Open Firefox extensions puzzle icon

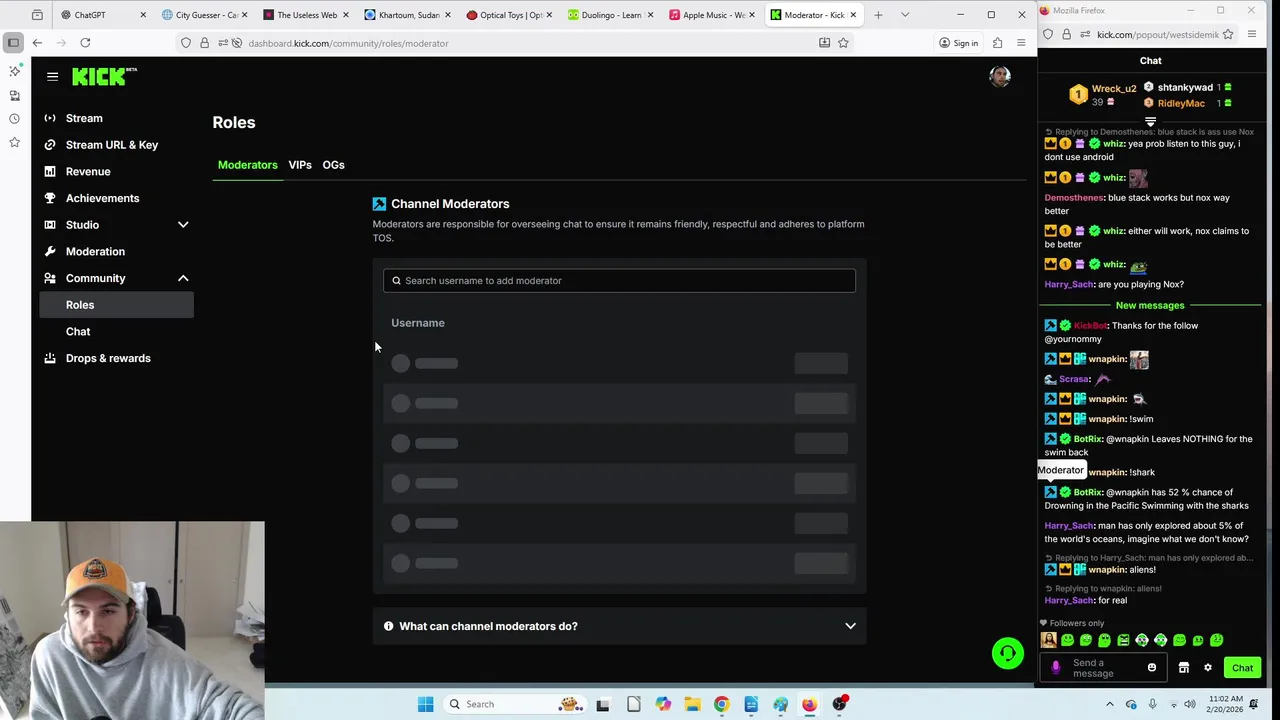[x=997, y=43]
